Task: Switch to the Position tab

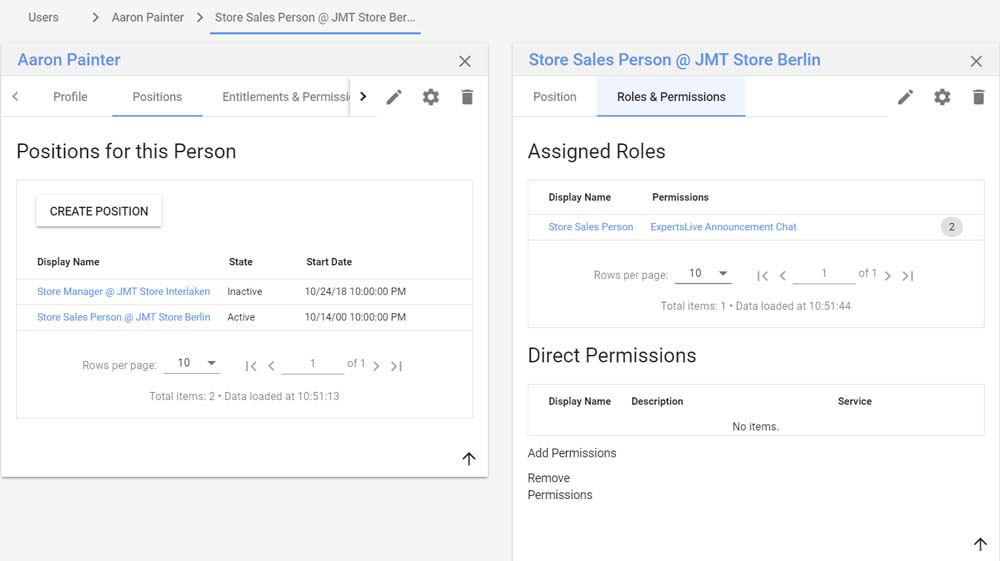Action: pos(555,97)
